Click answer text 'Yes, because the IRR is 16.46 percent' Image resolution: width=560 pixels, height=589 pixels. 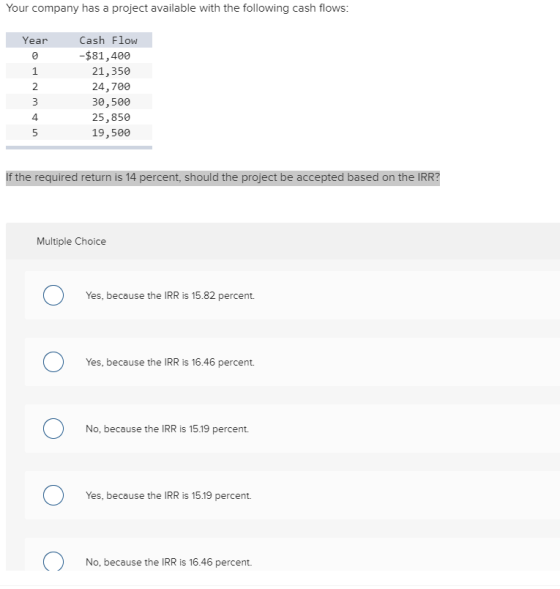170,362
